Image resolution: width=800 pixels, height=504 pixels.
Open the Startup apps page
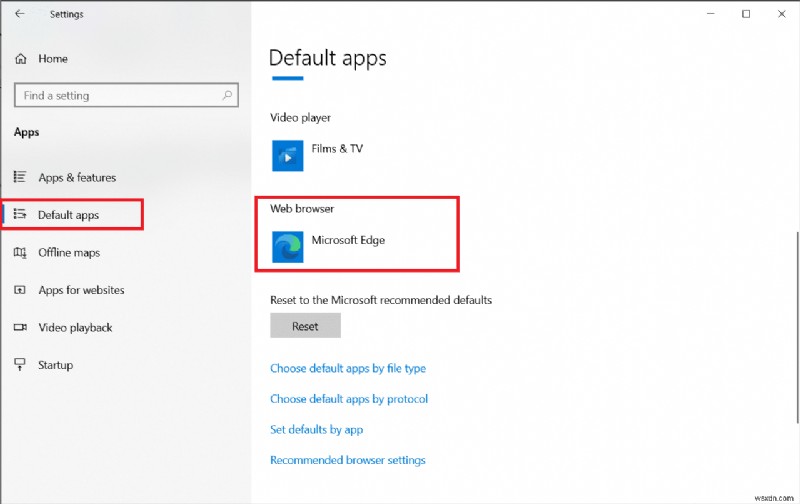pos(55,365)
